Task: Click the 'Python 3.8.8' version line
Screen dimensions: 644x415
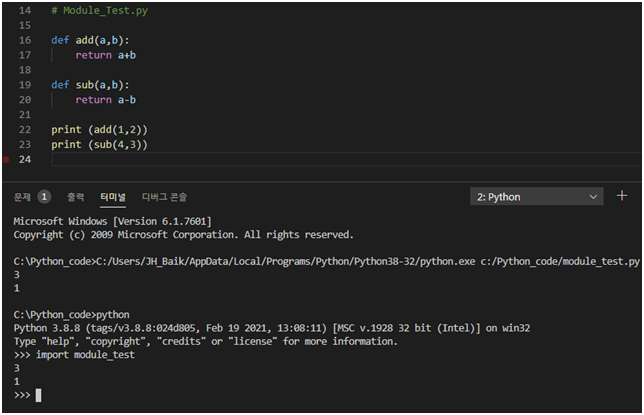Action: click(x=271, y=328)
